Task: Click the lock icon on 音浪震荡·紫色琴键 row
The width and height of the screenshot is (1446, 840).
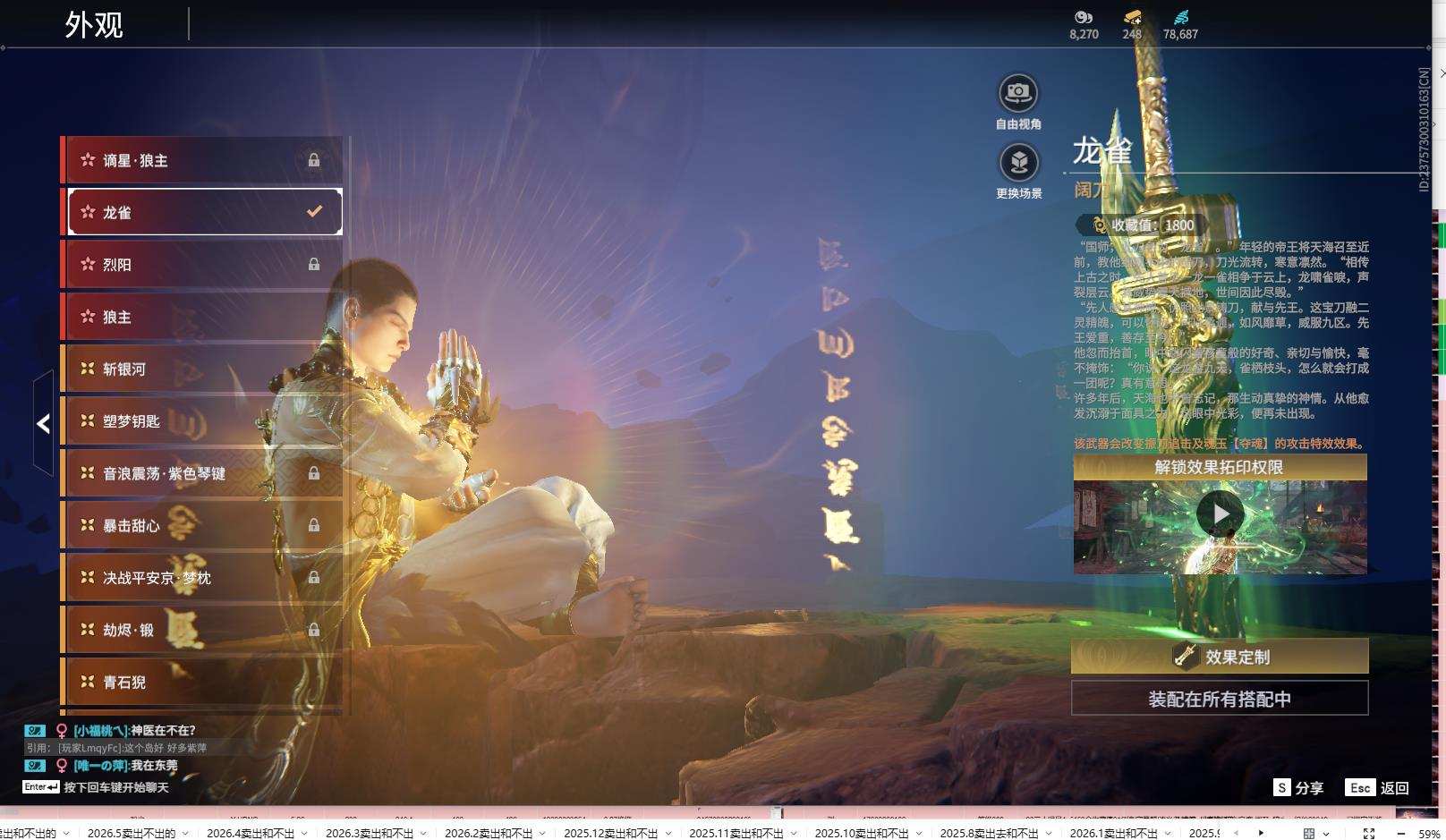Action: [x=314, y=473]
